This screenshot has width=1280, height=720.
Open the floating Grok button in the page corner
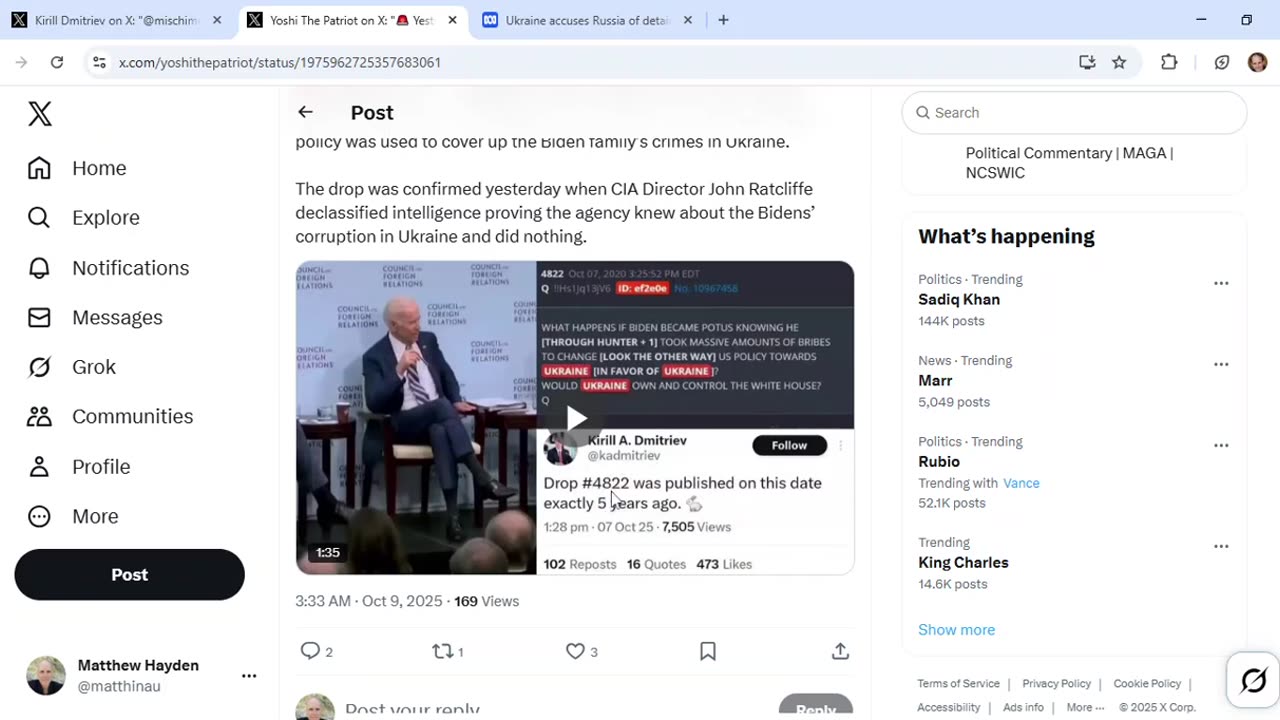point(1253,681)
